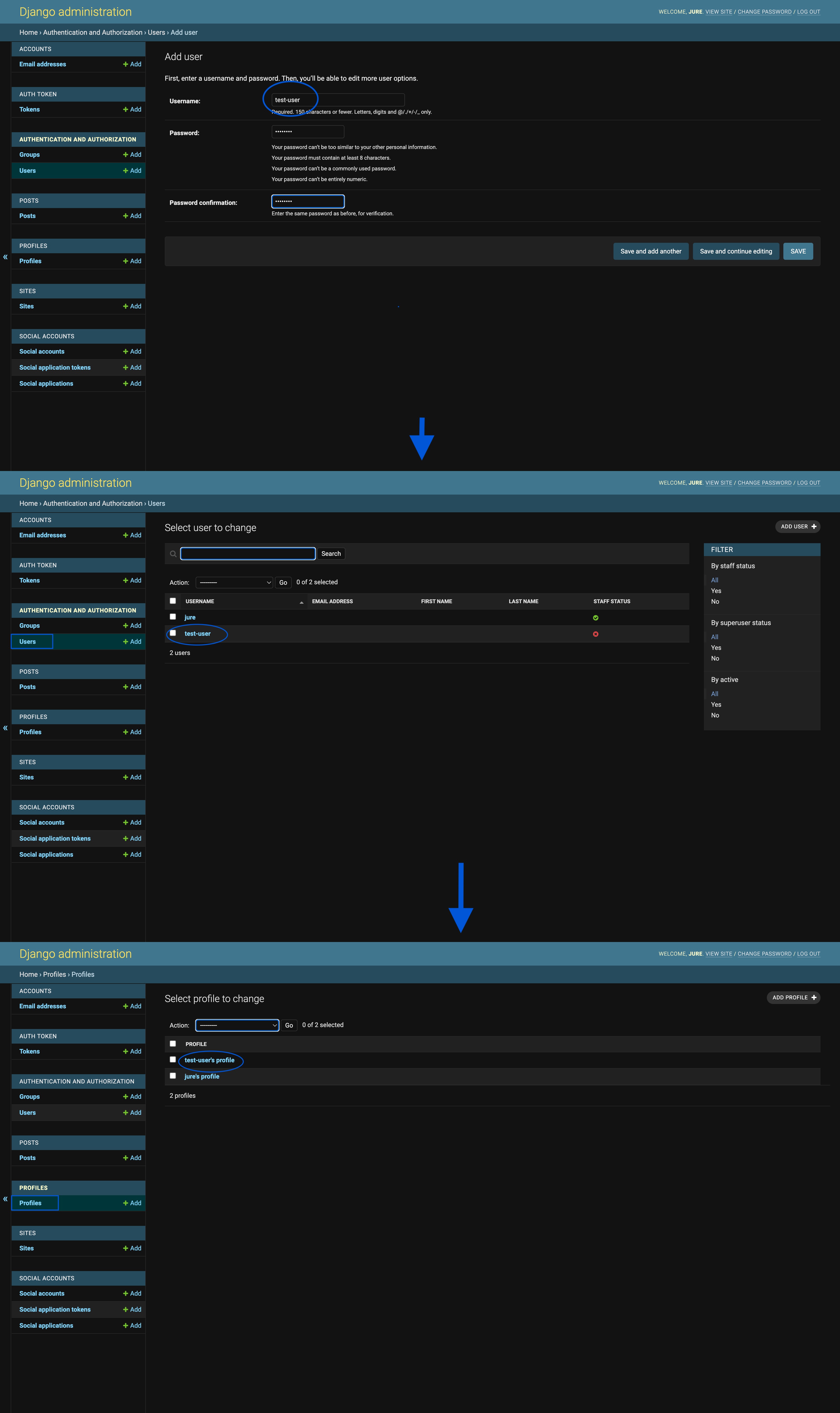This screenshot has height=1413, width=840.
Task: Click the Save and add another button
Action: coord(651,251)
